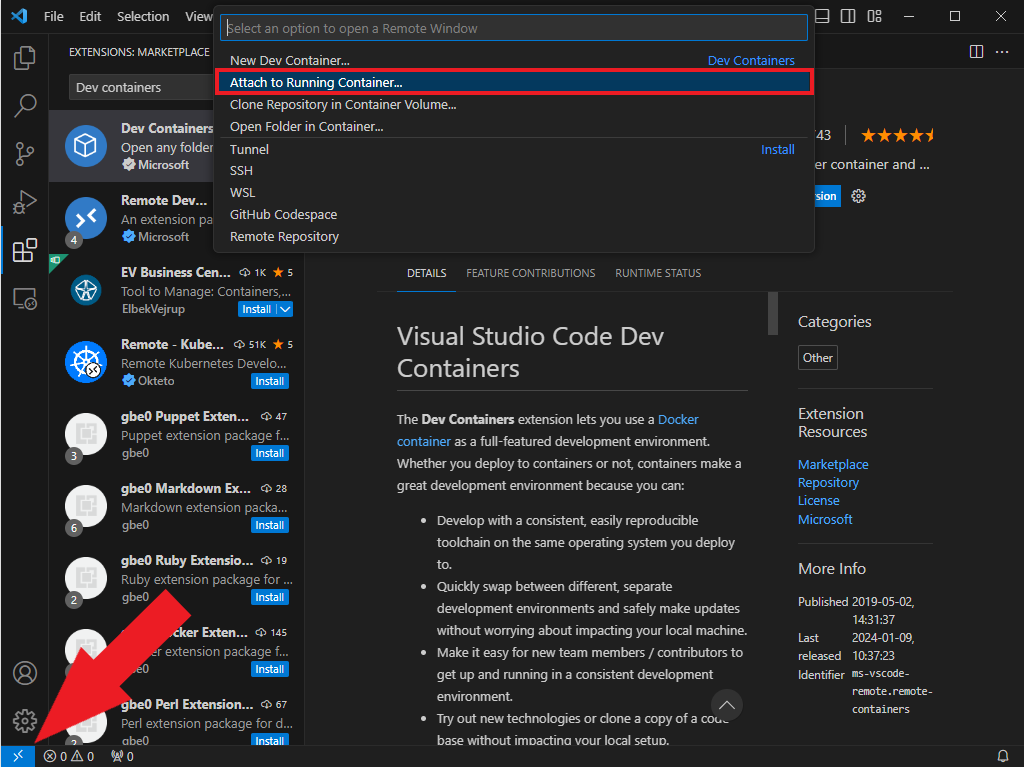Select Attach to Running Container option
Viewport: 1024px width, 767px height.
tap(514, 82)
